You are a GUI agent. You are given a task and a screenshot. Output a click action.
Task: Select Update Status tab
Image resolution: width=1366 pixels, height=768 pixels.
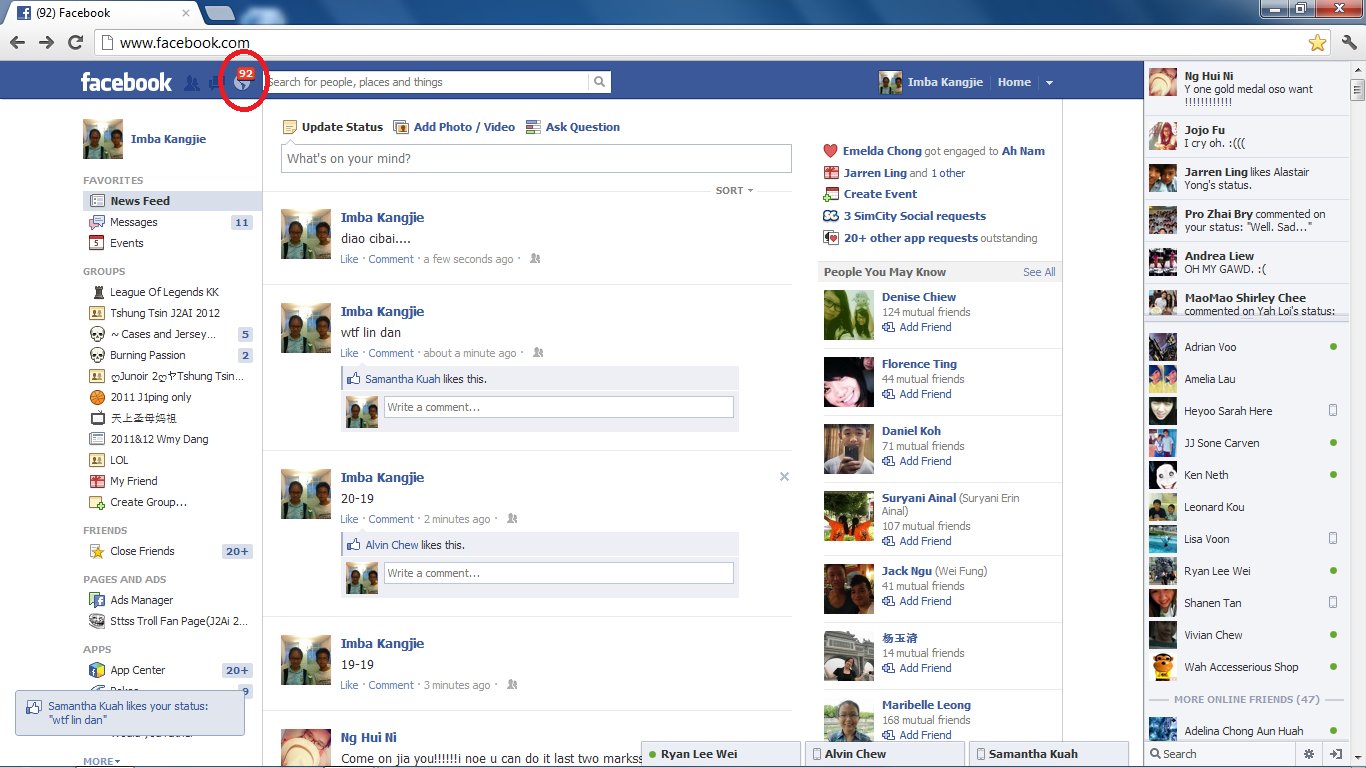(x=333, y=127)
